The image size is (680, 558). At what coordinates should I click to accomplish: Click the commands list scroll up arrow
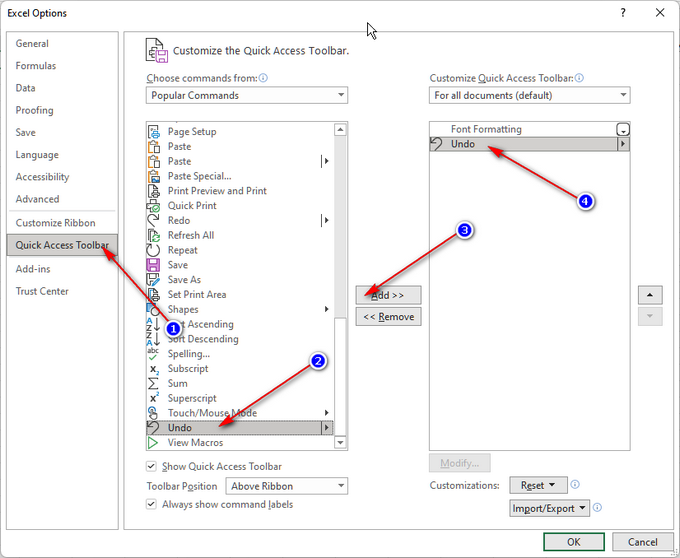pos(340,129)
